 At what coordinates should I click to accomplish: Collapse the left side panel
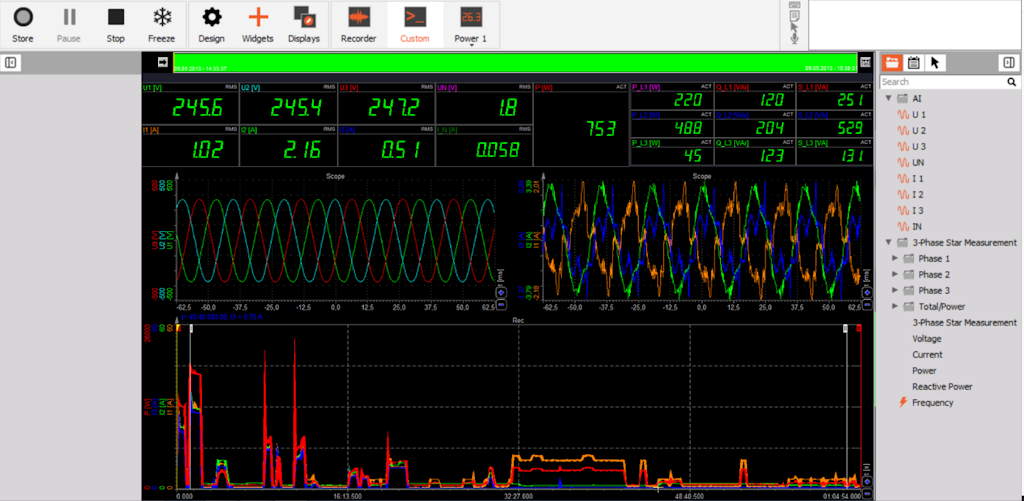pos(11,63)
